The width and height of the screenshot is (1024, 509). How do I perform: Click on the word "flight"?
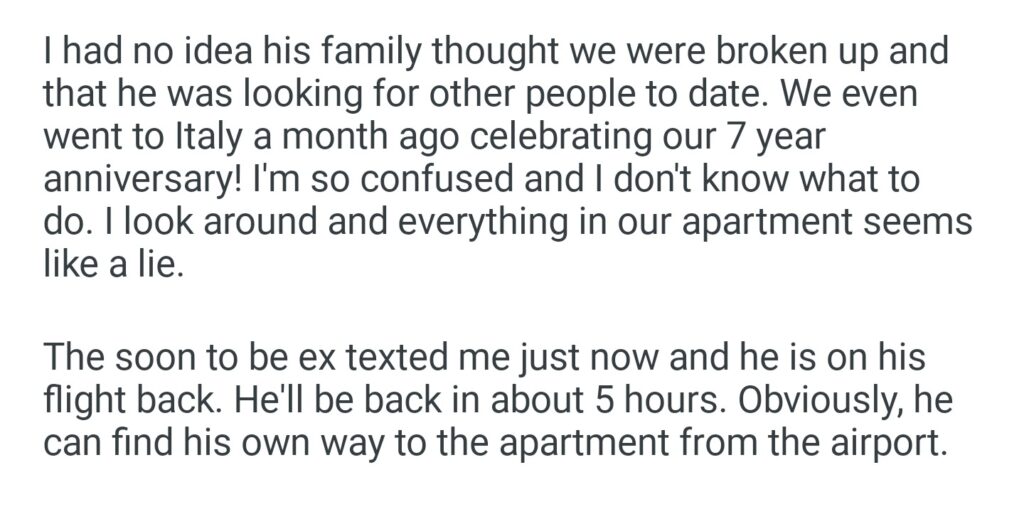85,400
